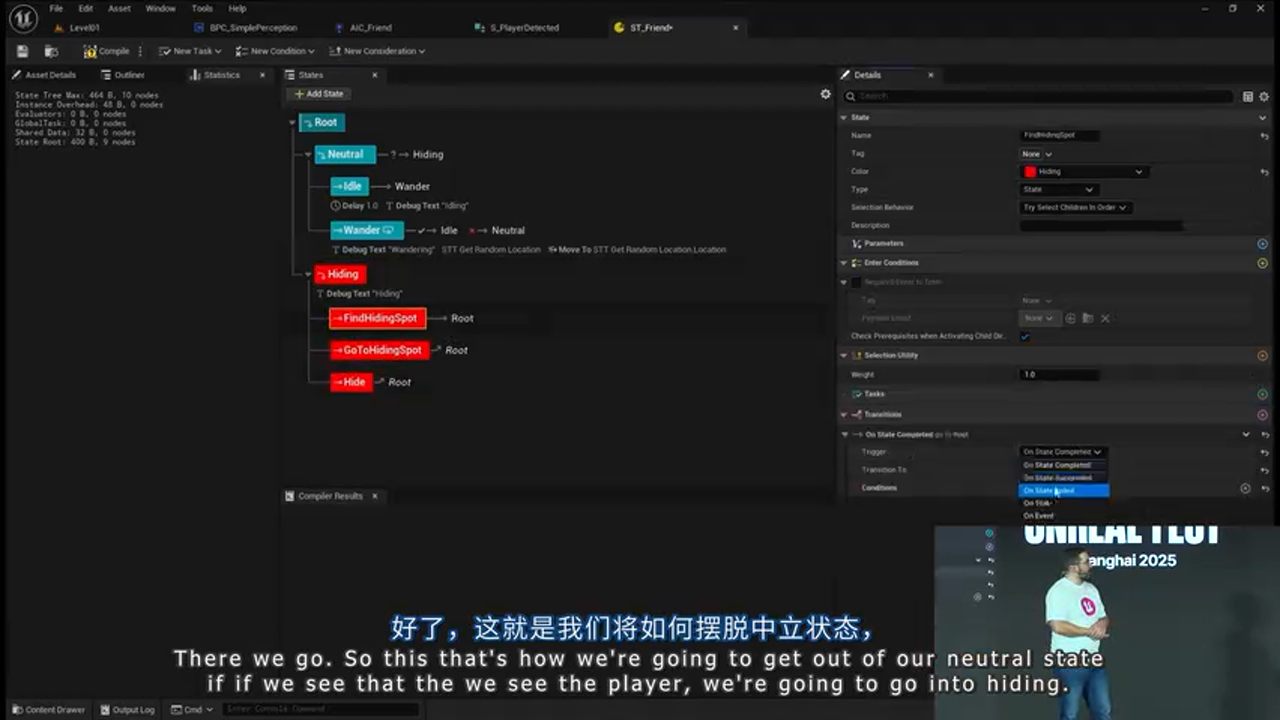Click the Add State button
This screenshot has width=1280, height=720.
[318, 93]
